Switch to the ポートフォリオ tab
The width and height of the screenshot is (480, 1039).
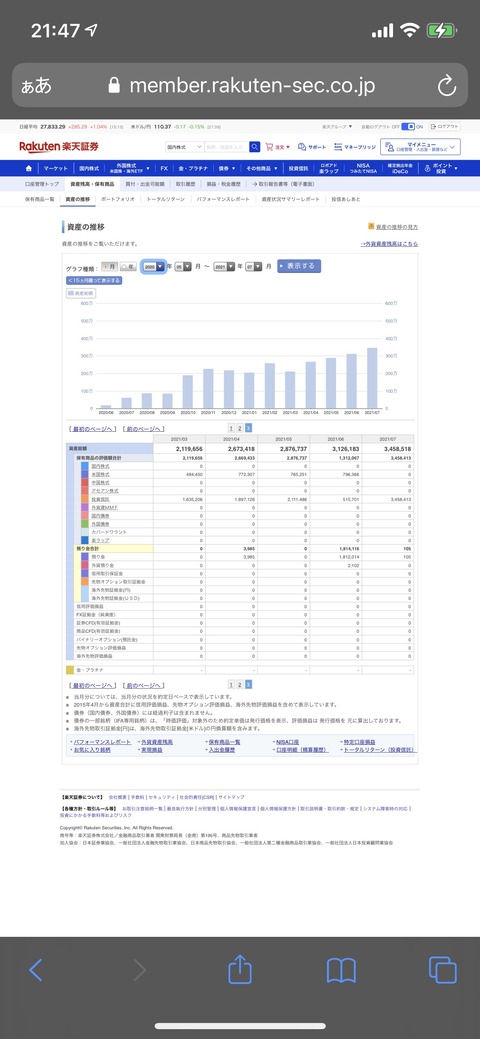tap(117, 199)
